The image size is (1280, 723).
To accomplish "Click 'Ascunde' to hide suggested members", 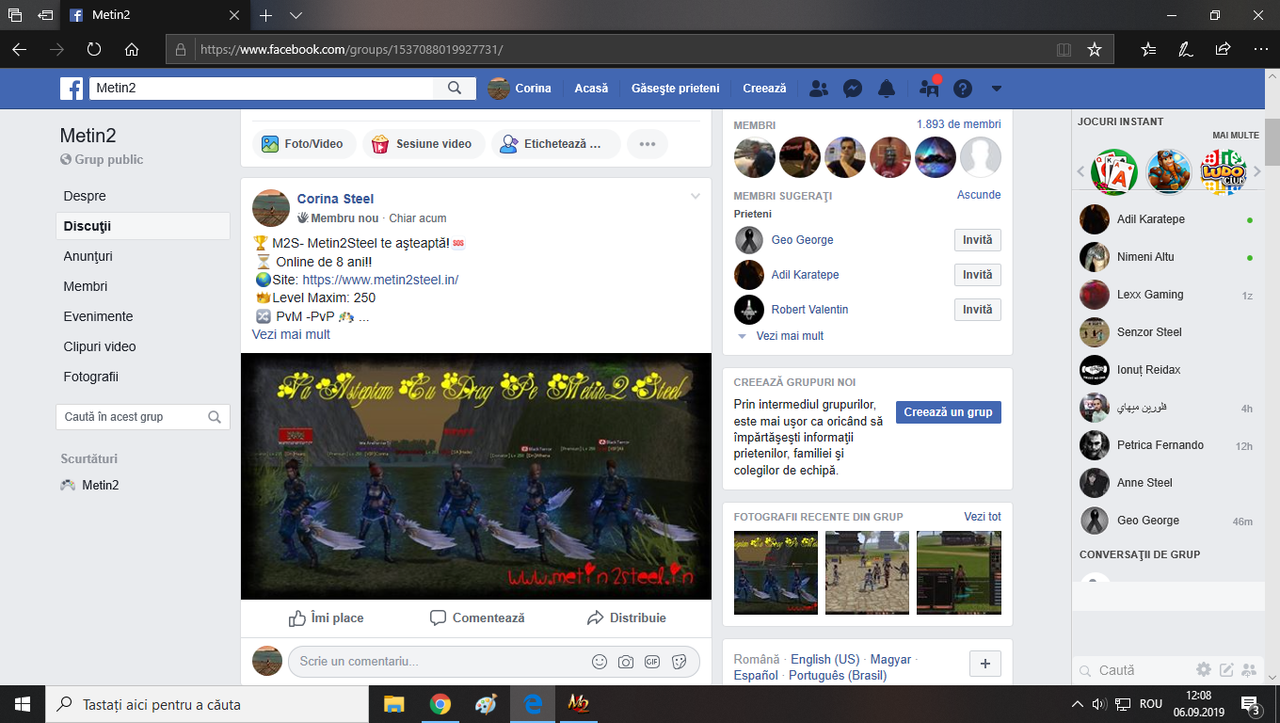I will point(979,195).
